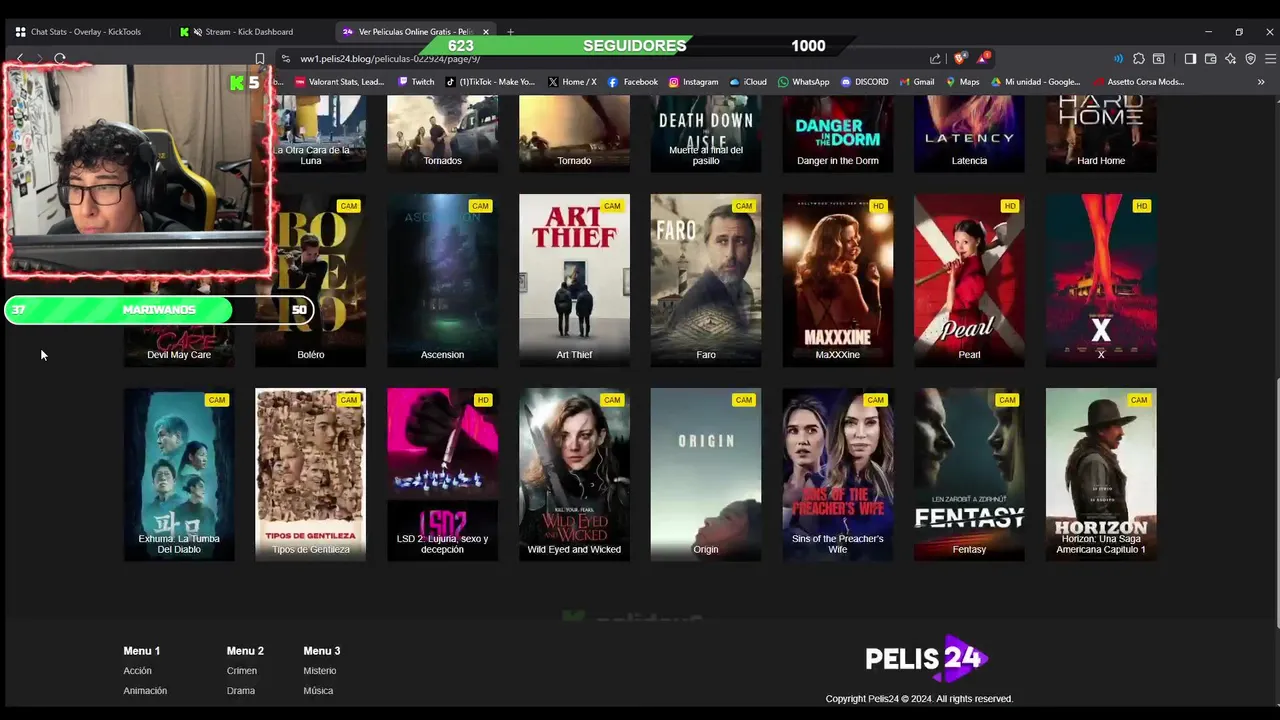
Task: Open the Home / X bookmark
Action: (572, 82)
